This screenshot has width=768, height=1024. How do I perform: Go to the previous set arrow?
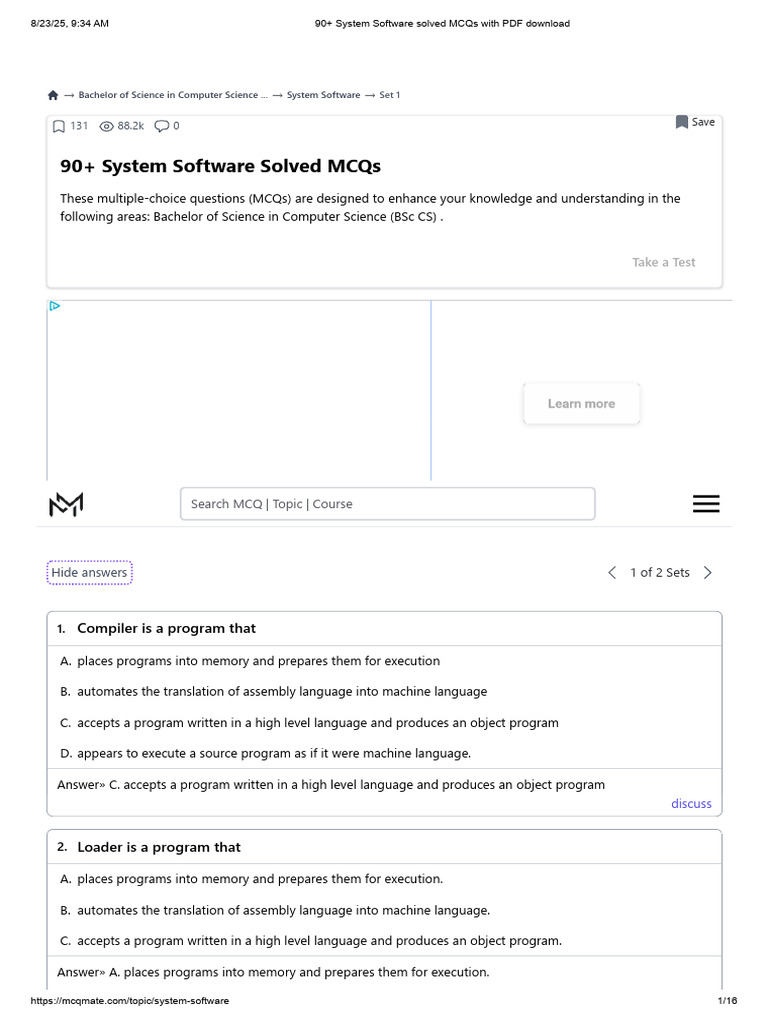pos(612,573)
